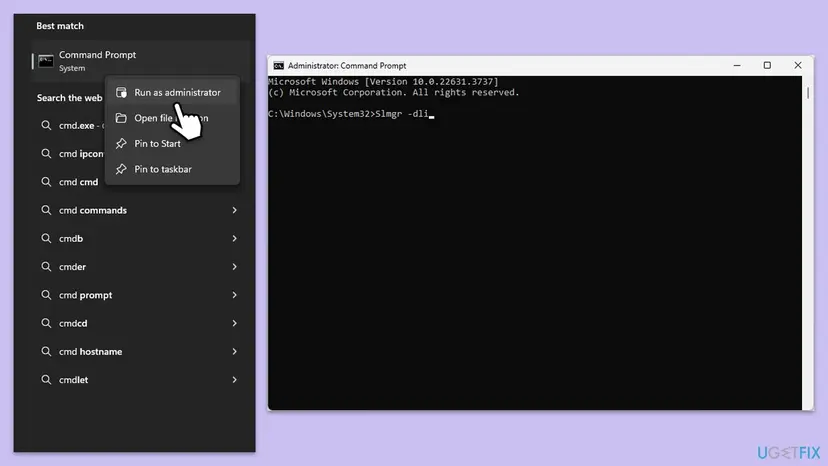Choose Open file location option

(x=172, y=118)
